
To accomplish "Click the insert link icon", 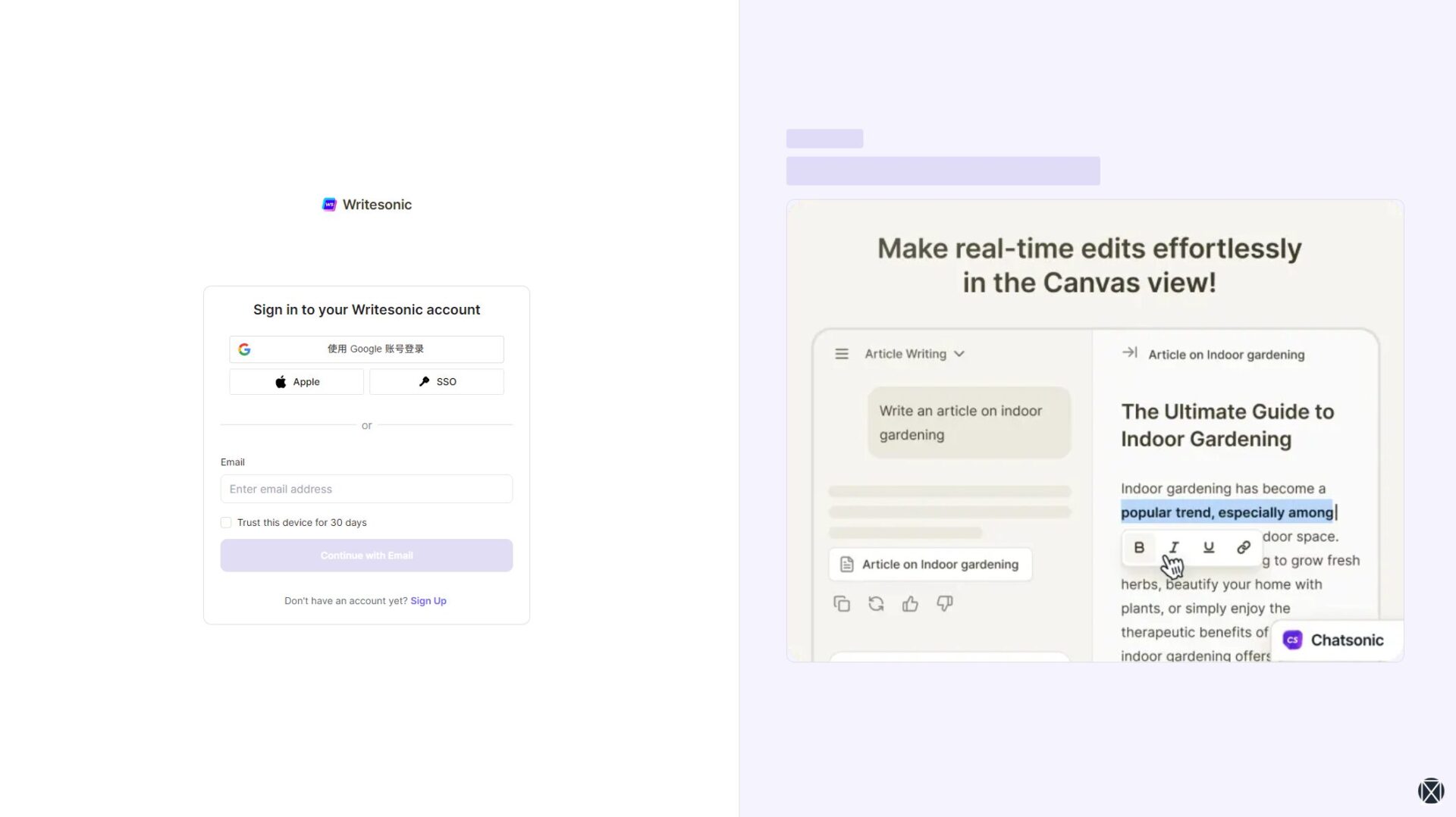I will pyautogui.click(x=1244, y=547).
